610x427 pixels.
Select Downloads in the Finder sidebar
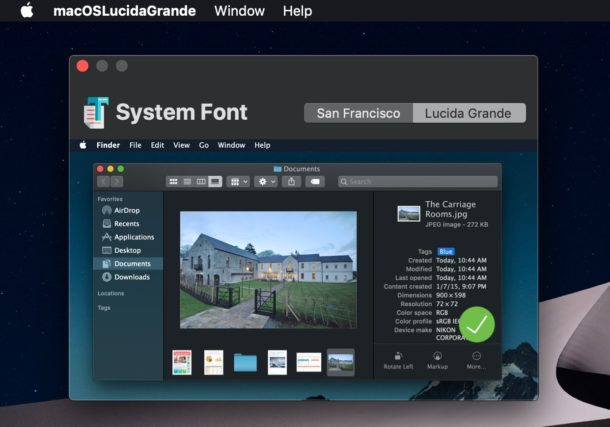(x=128, y=277)
